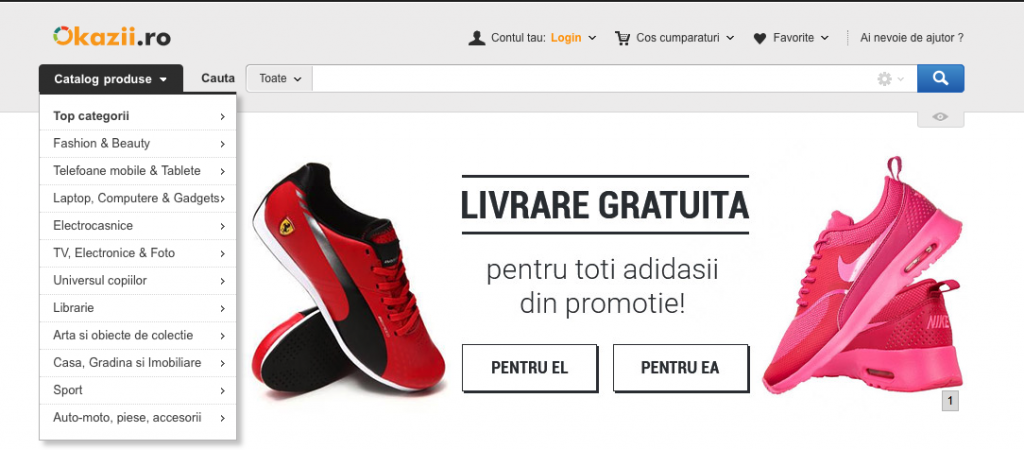Select banner slide indicator 1
The image size is (1024, 450).
tap(950, 400)
